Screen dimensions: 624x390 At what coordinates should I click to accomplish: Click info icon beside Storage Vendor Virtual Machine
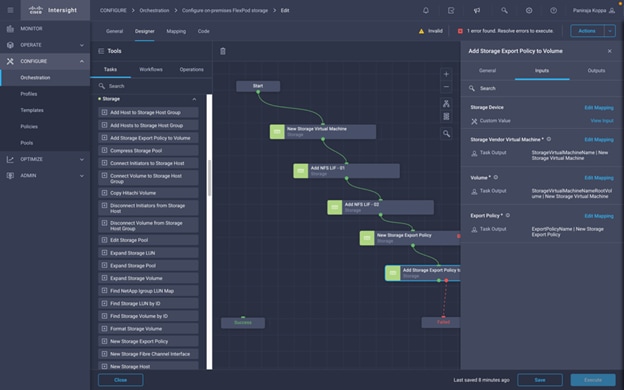coord(549,139)
